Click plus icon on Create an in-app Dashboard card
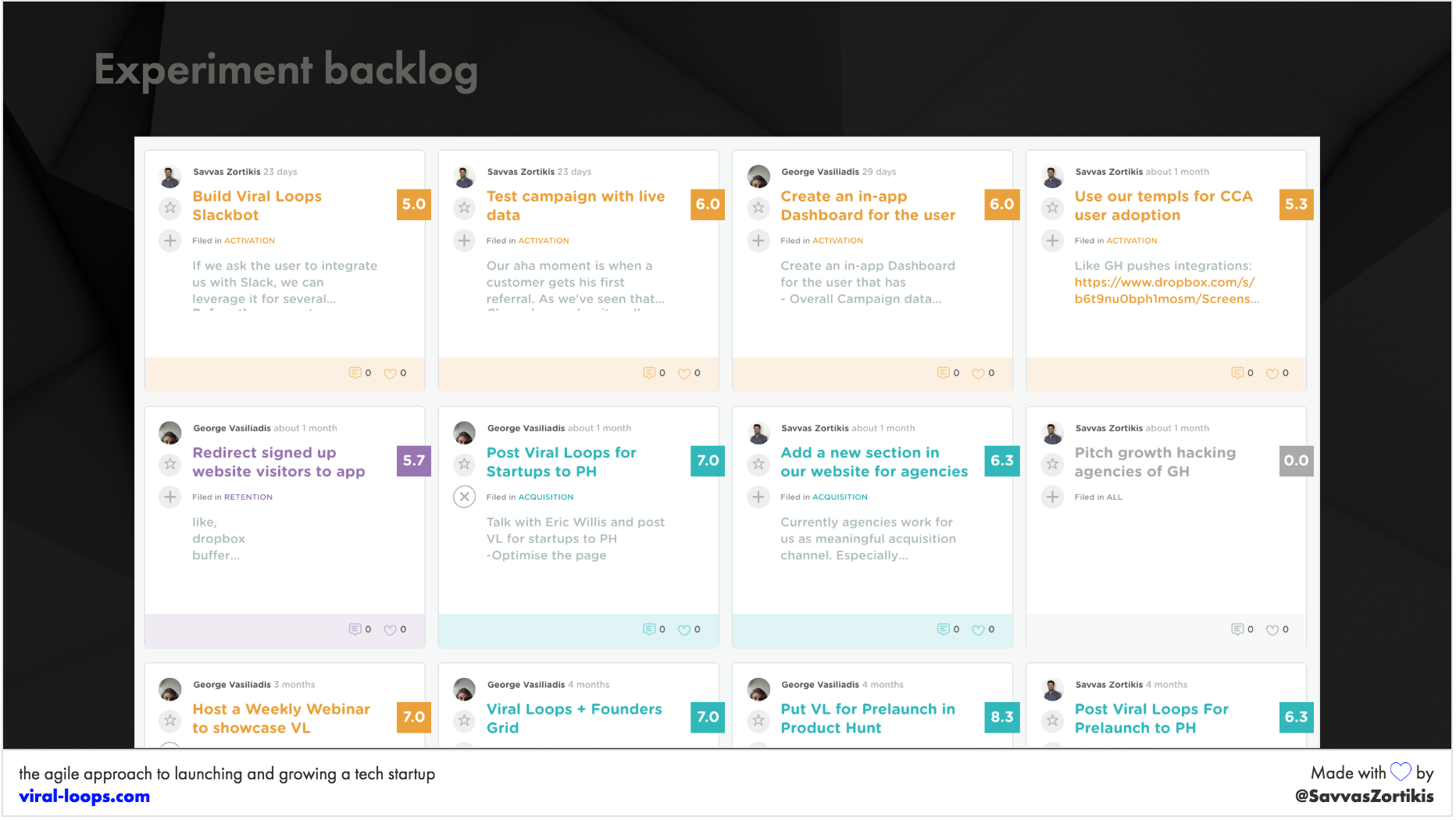This screenshot has width=1456, height=820. [x=758, y=241]
